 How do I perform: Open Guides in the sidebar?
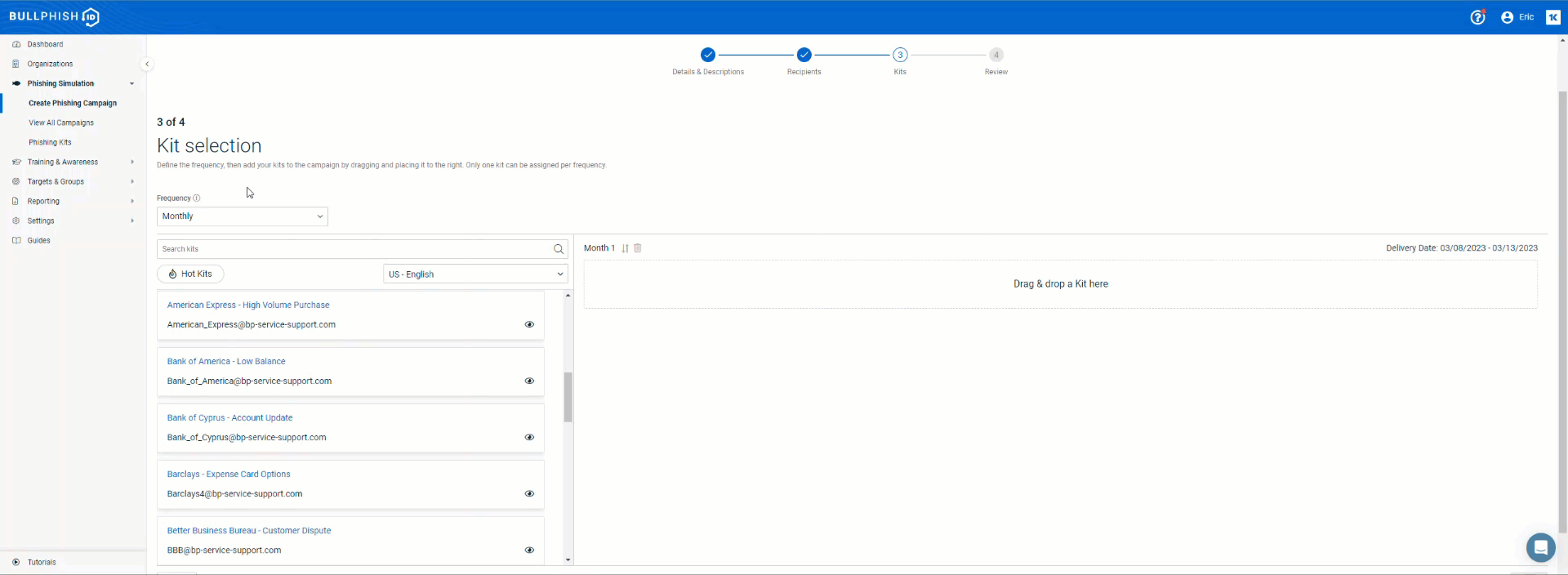[x=38, y=240]
